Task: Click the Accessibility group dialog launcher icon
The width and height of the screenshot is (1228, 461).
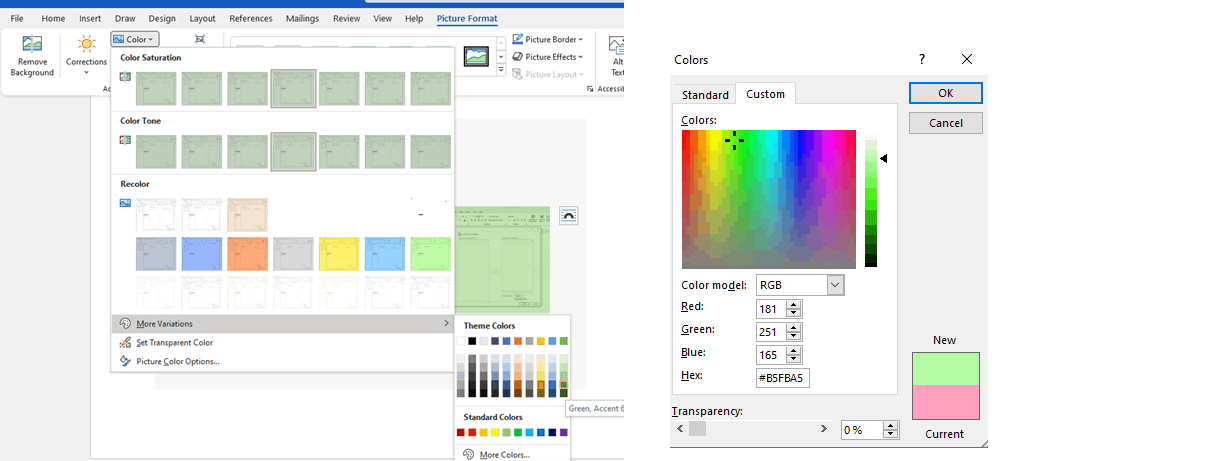Action: point(591,89)
